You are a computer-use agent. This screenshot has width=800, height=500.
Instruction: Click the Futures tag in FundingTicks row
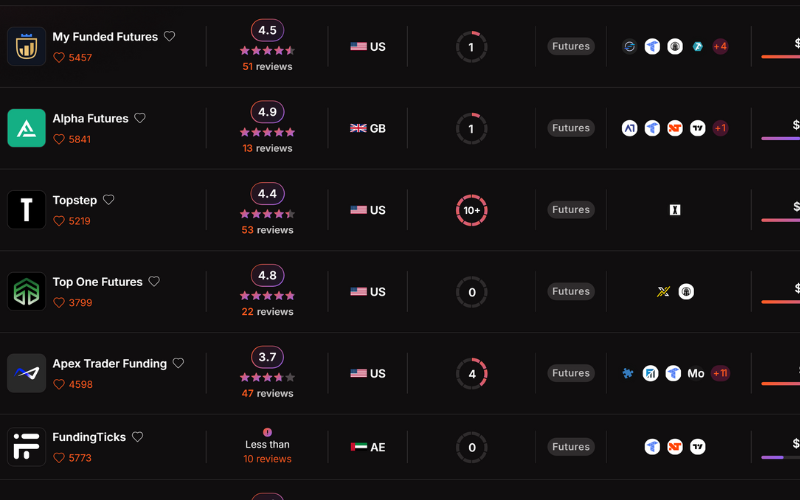coord(571,447)
